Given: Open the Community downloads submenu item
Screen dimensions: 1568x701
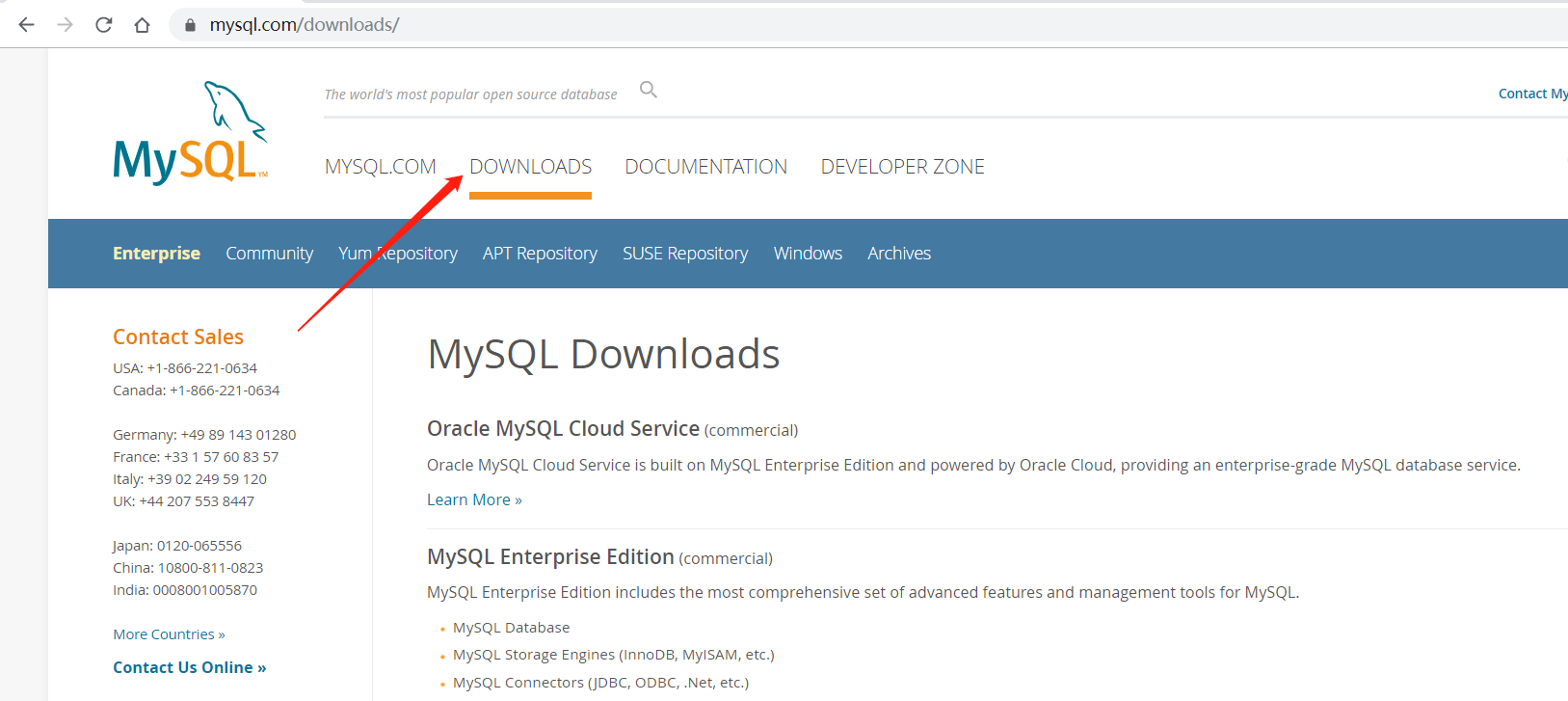Looking at the screenshot, I should coord(269,254).
